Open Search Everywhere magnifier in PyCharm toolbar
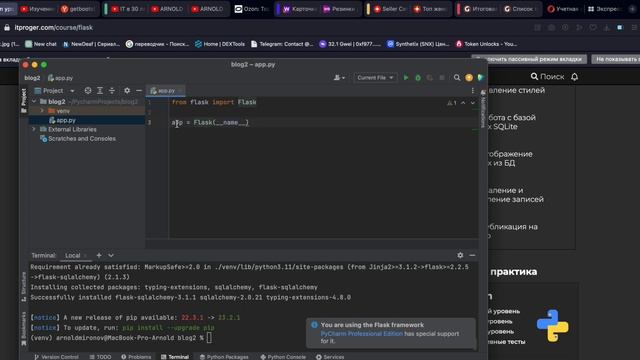This screenshot has width=640, height=360. point(457,78)
